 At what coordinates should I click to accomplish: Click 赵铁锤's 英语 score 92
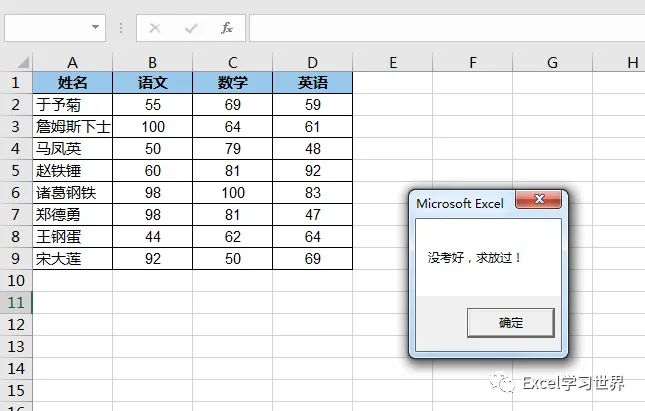coord(312,171)
